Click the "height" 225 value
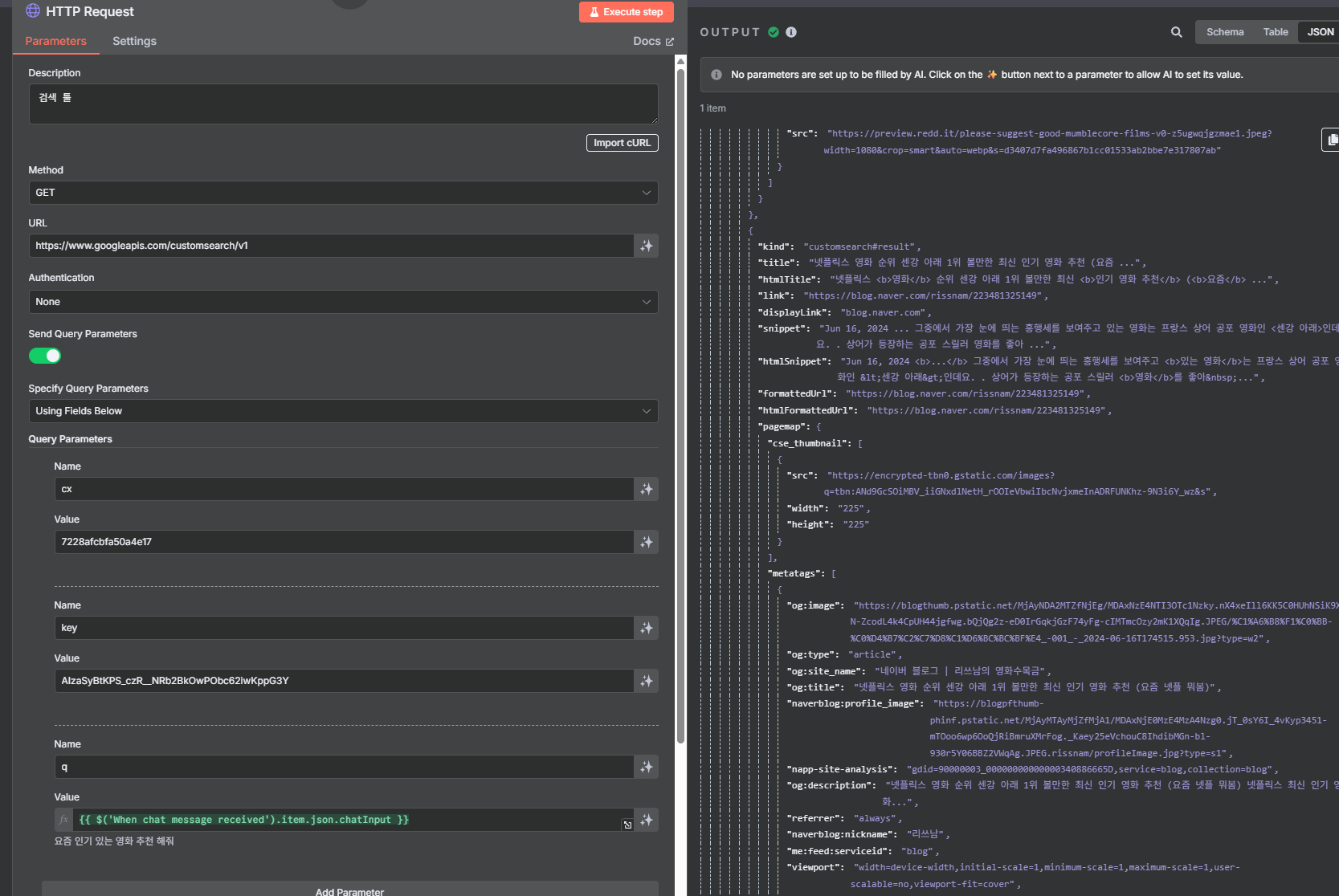Screen dimensions: 1339x896 click(x=856, y=524)
